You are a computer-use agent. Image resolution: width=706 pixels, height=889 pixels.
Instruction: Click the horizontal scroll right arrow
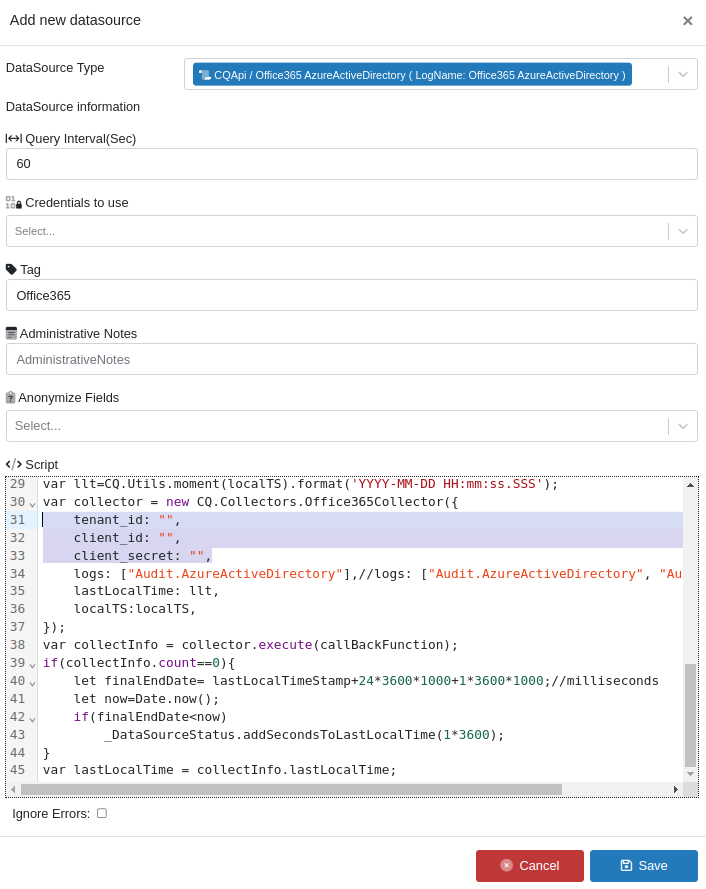676,789
